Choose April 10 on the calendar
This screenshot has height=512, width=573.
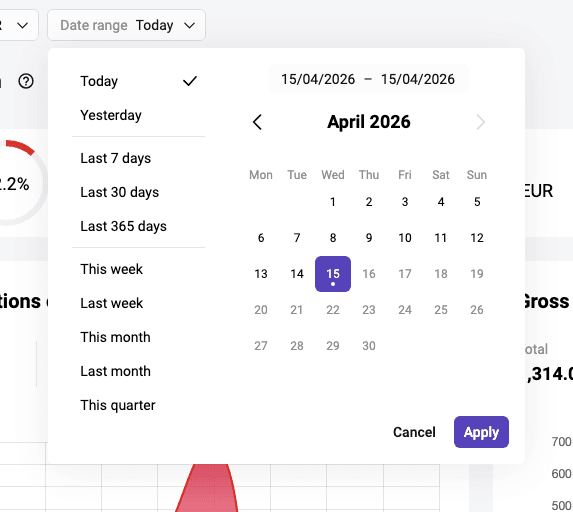[405, 238]
